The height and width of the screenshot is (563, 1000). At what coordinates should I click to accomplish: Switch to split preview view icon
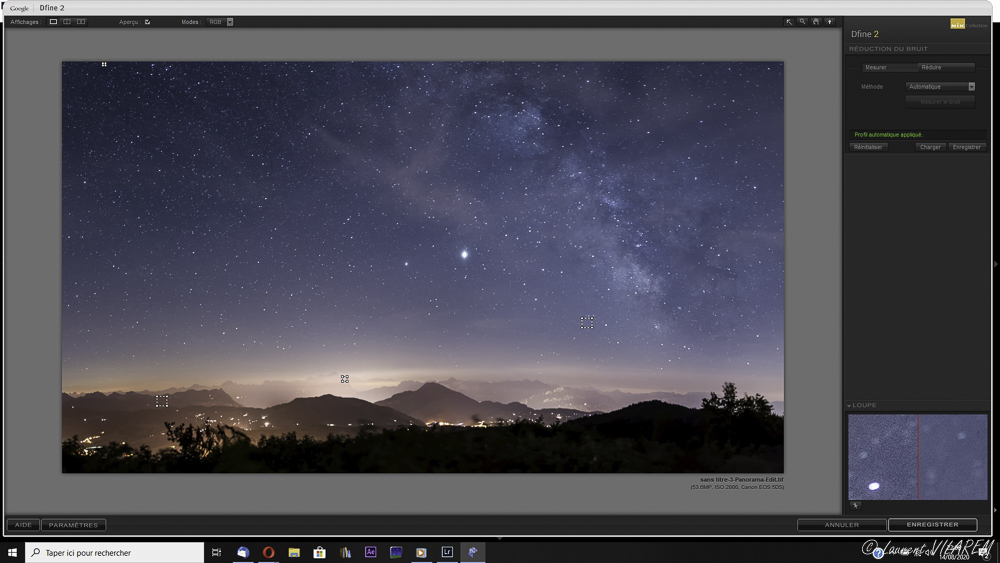click(67, 22)
